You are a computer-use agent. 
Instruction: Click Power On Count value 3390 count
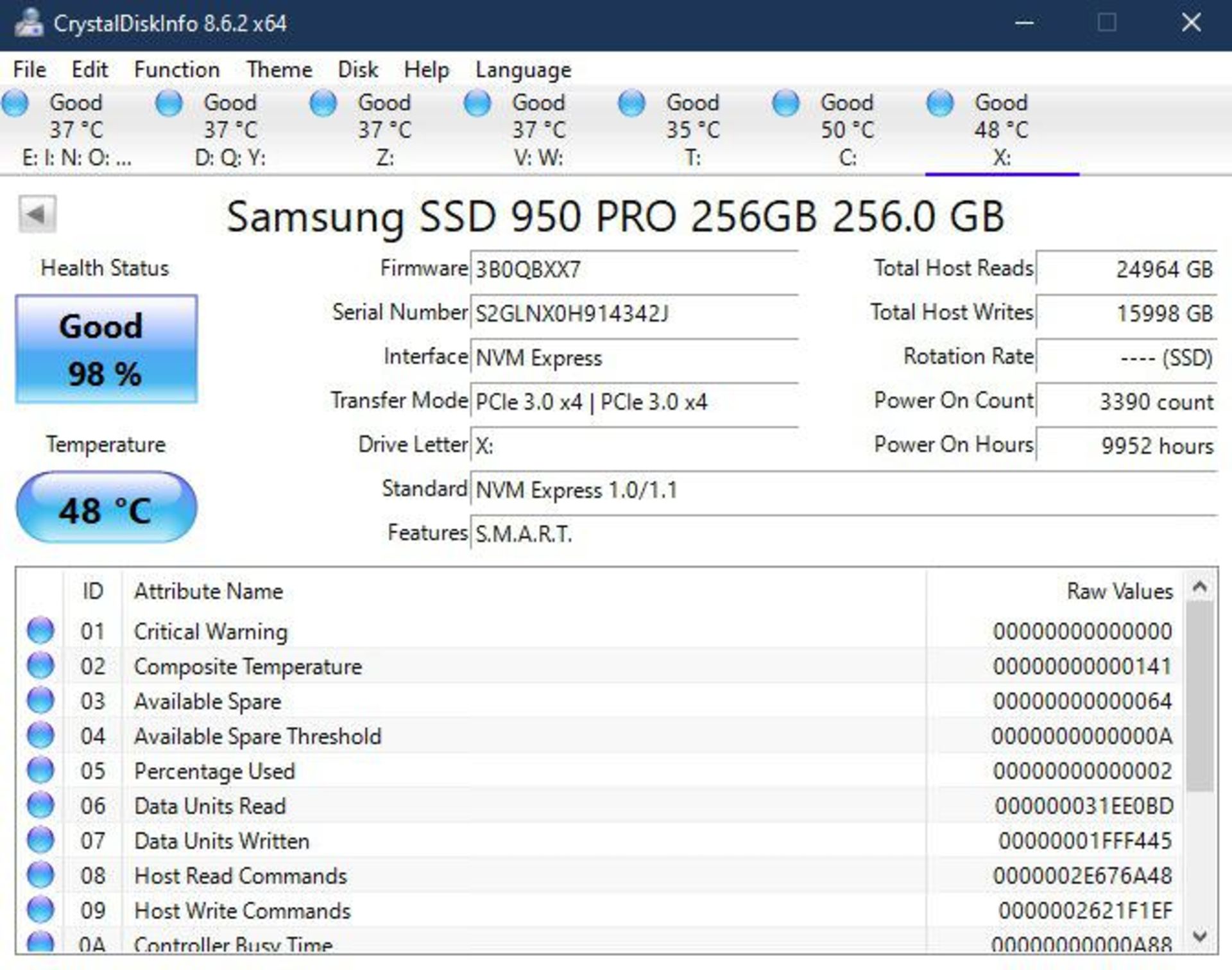(1127, 401)
